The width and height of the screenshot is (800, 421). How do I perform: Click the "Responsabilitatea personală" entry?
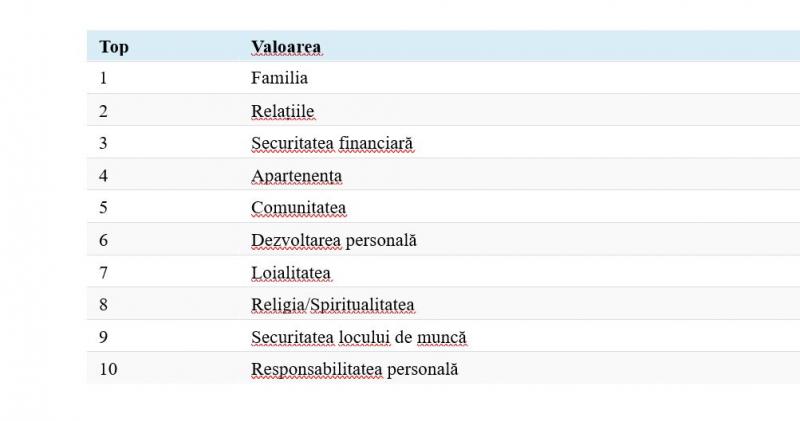pos(354,369)
